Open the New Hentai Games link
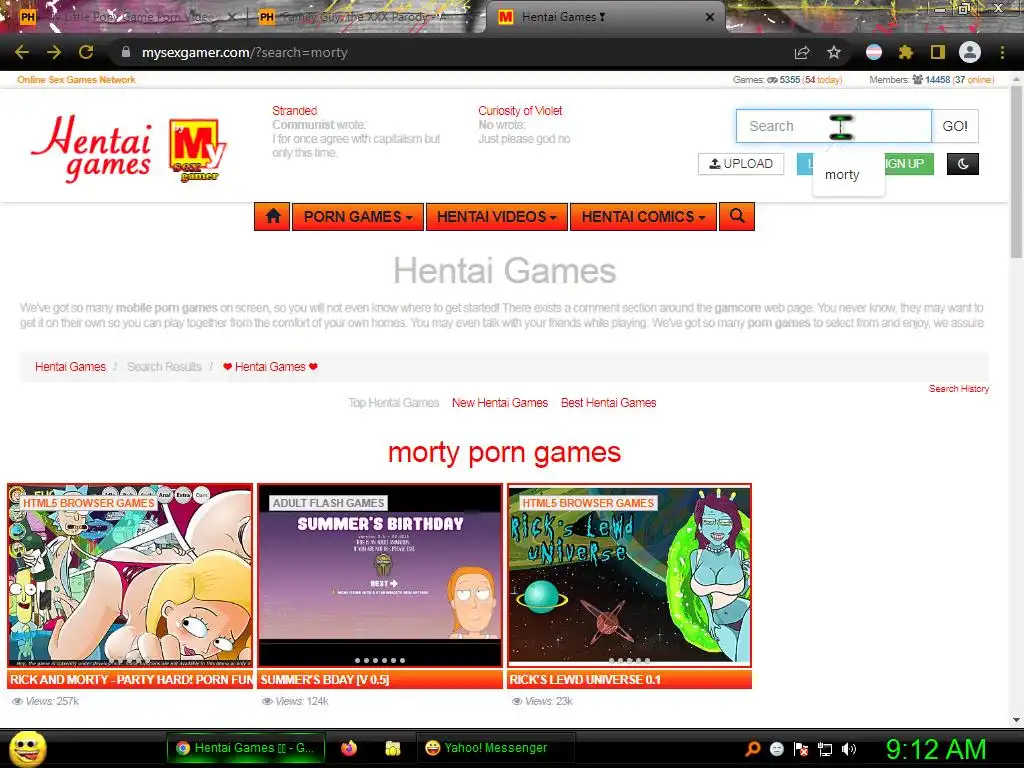 500,403
